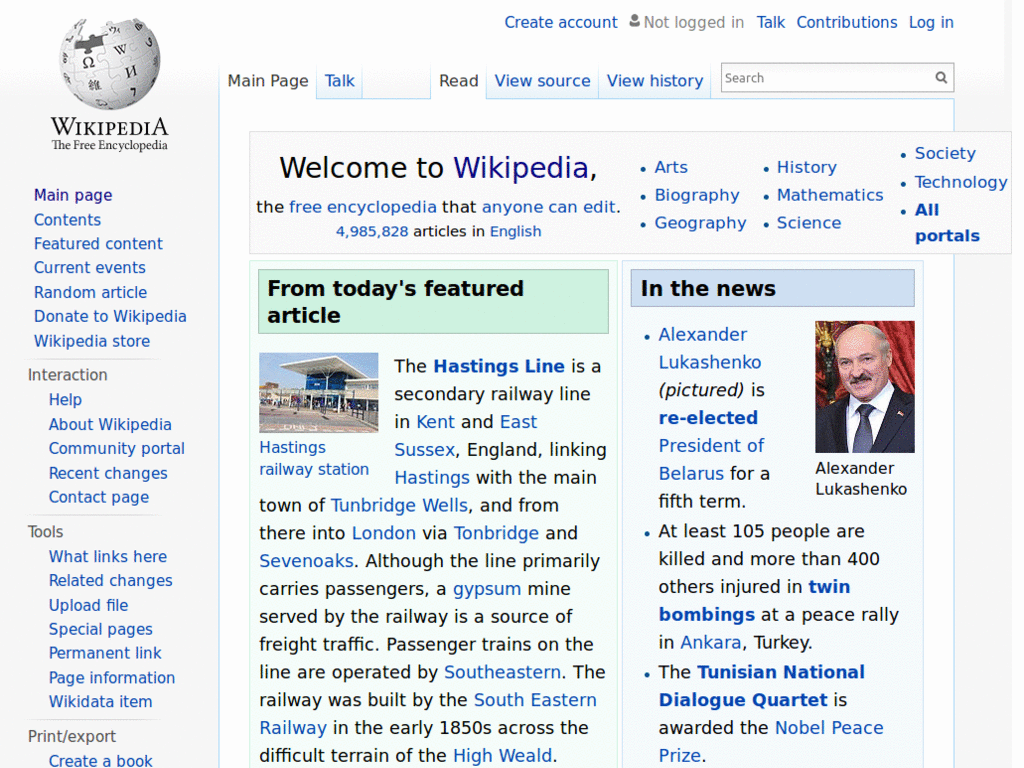
Task: Open the Arts portal link
Action: click(671, 167)
